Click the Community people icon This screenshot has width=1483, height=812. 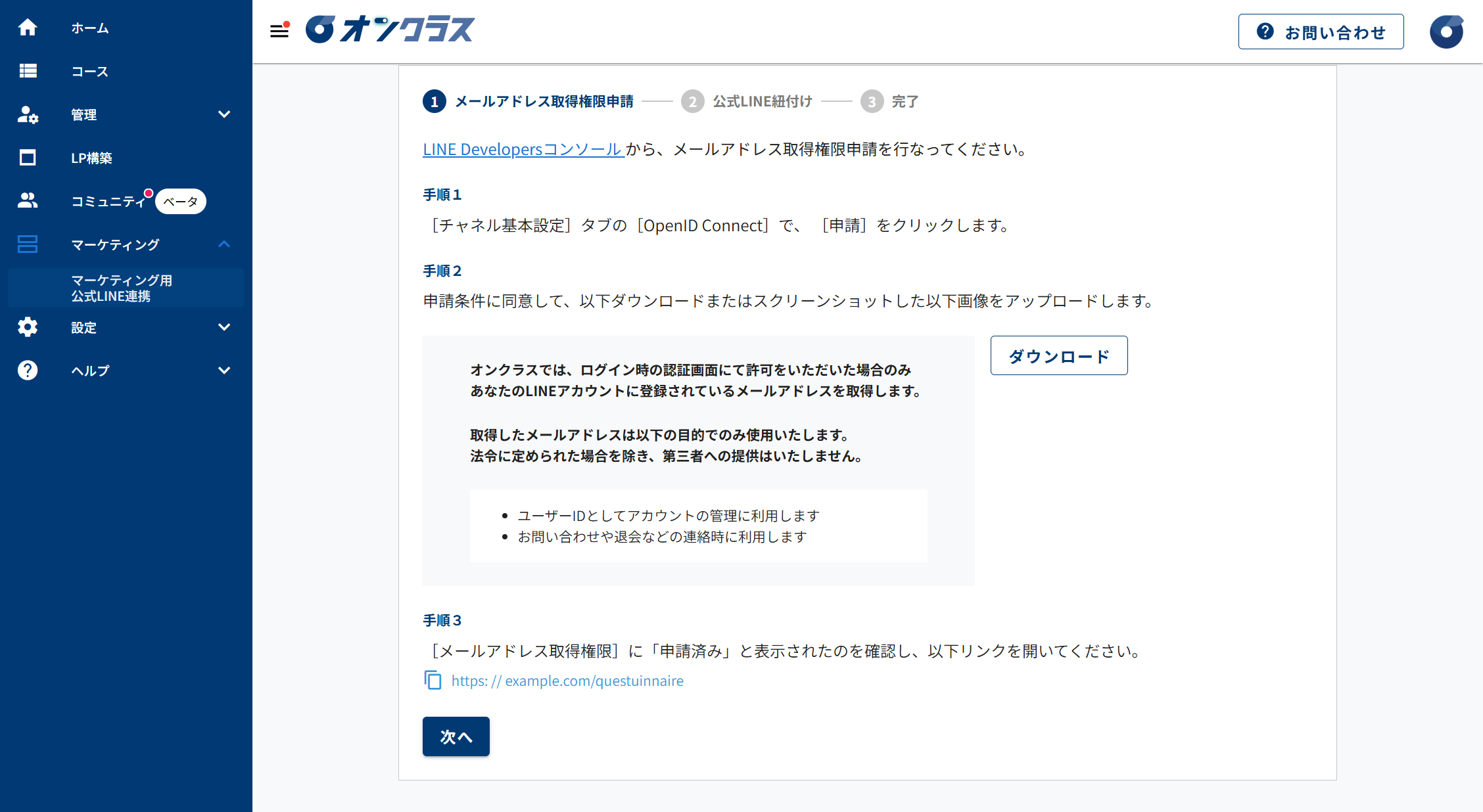[28, 201]
